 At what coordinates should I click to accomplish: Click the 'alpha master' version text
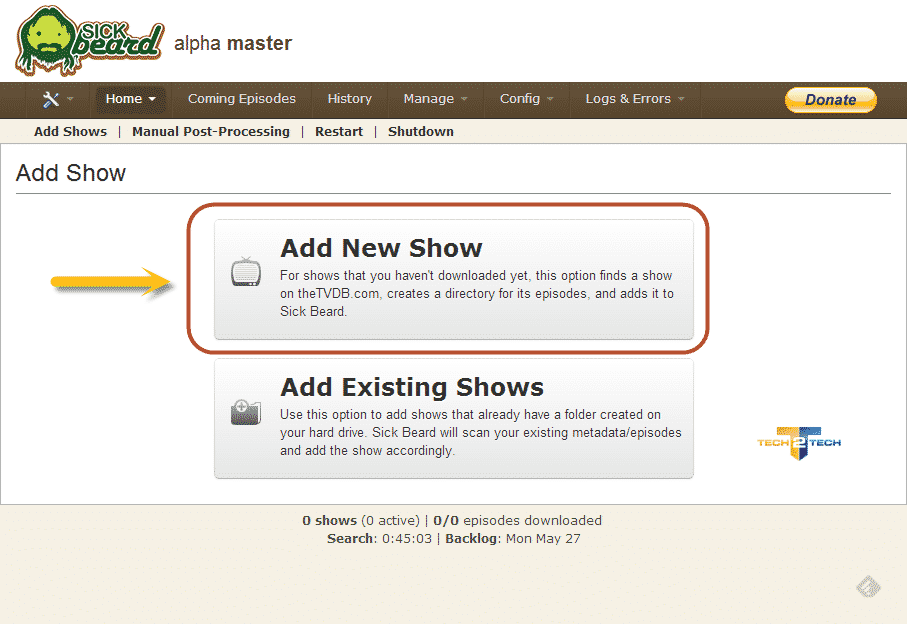tap(233, 43)
